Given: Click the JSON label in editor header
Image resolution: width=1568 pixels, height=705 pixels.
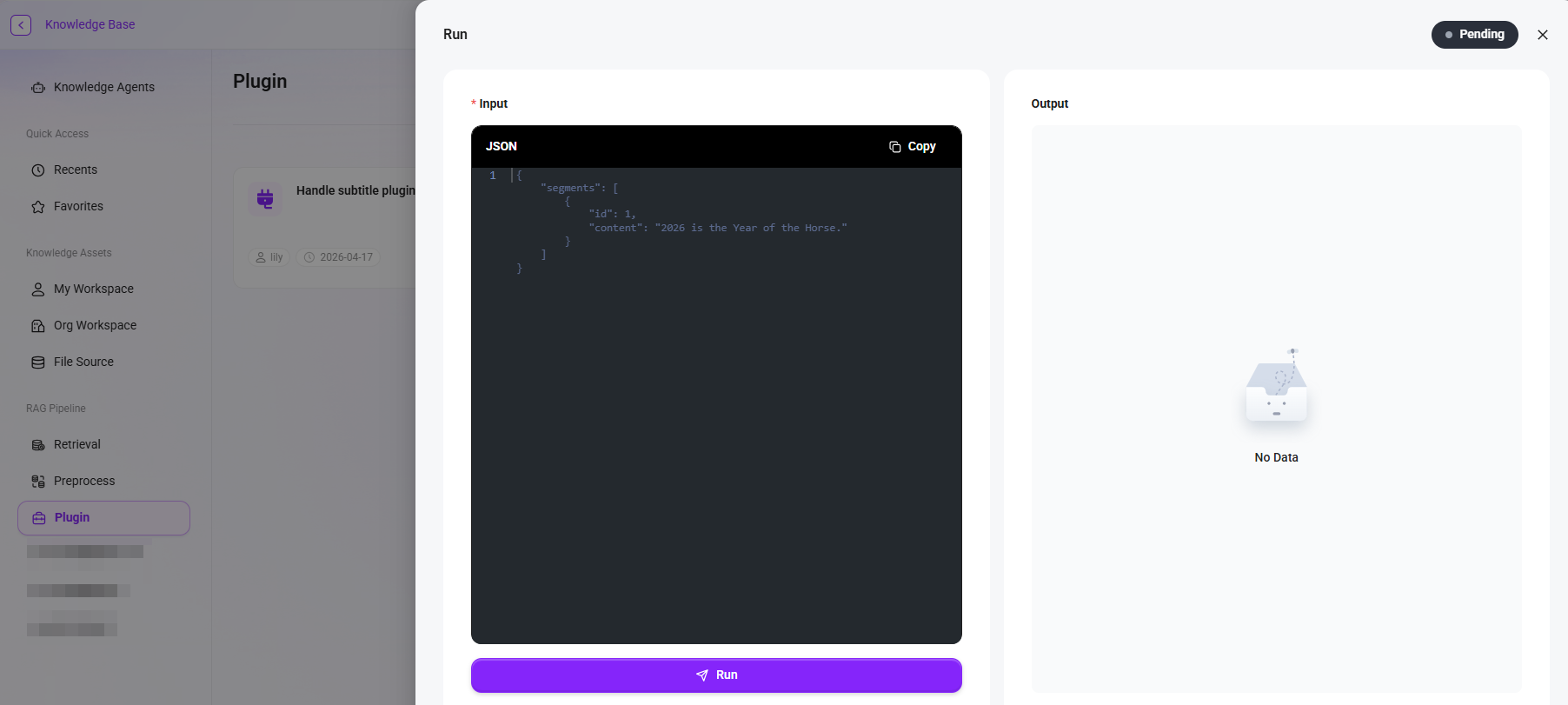Looking at the screenshot, I should click(x=502, y=146).
